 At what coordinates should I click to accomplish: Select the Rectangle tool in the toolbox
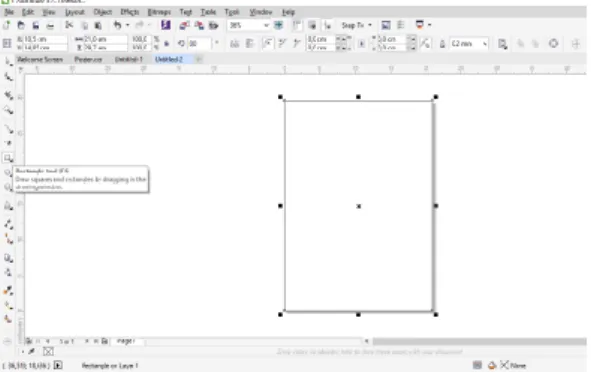pos(8,158)
